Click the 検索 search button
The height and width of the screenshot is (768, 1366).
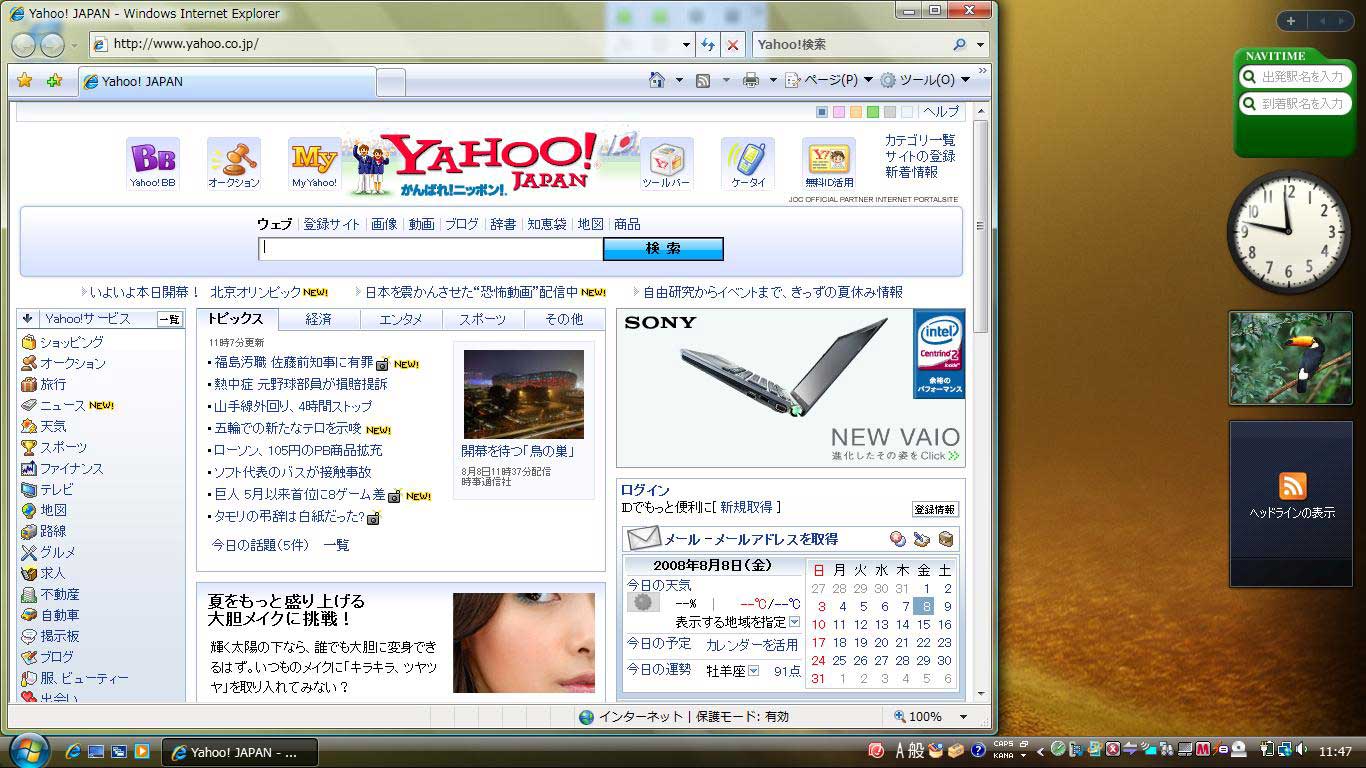[x=663, y=249]
